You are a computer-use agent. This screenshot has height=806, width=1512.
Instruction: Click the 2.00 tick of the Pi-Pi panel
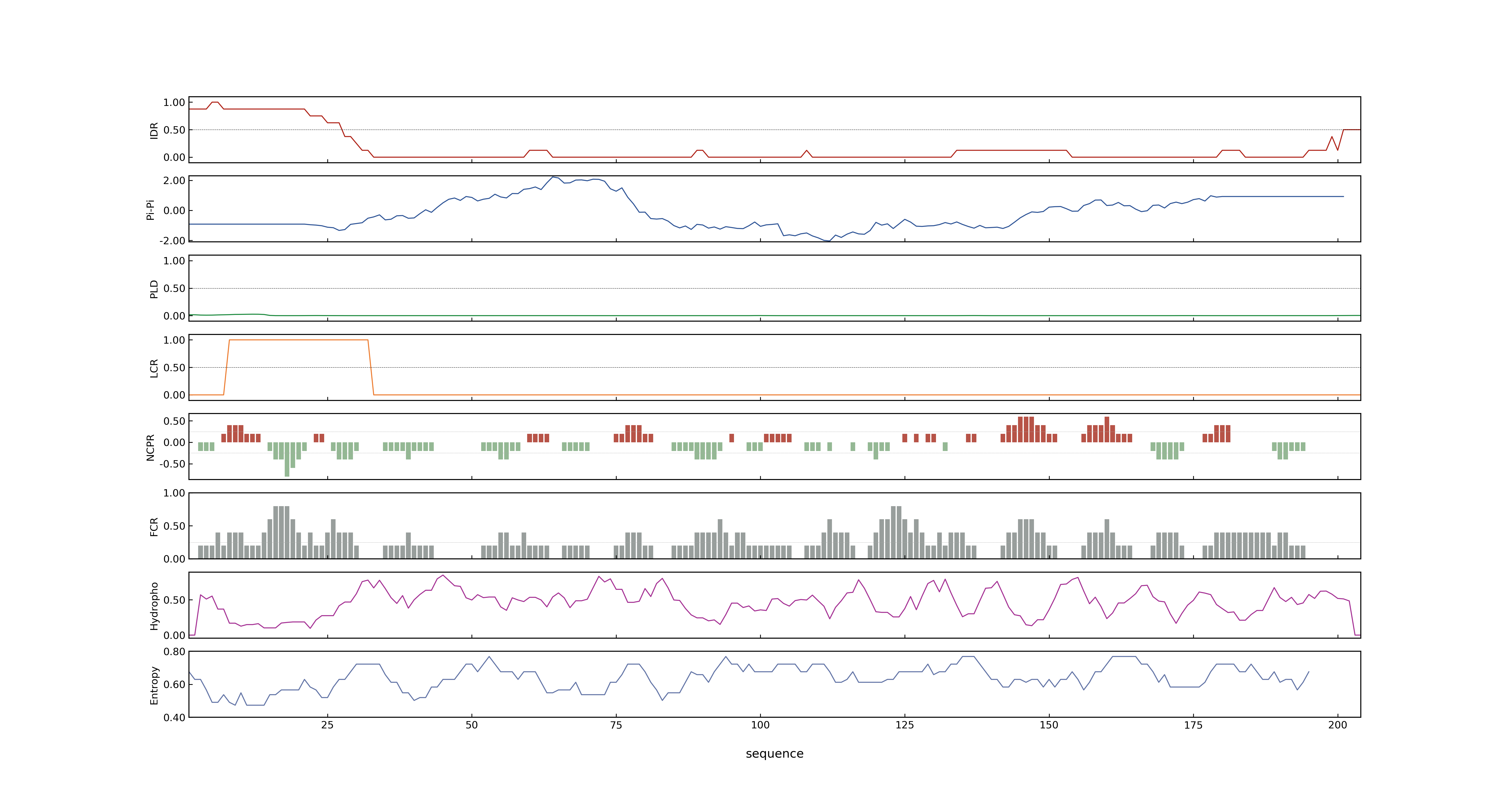pyautogui.click(x=174, y=181)
